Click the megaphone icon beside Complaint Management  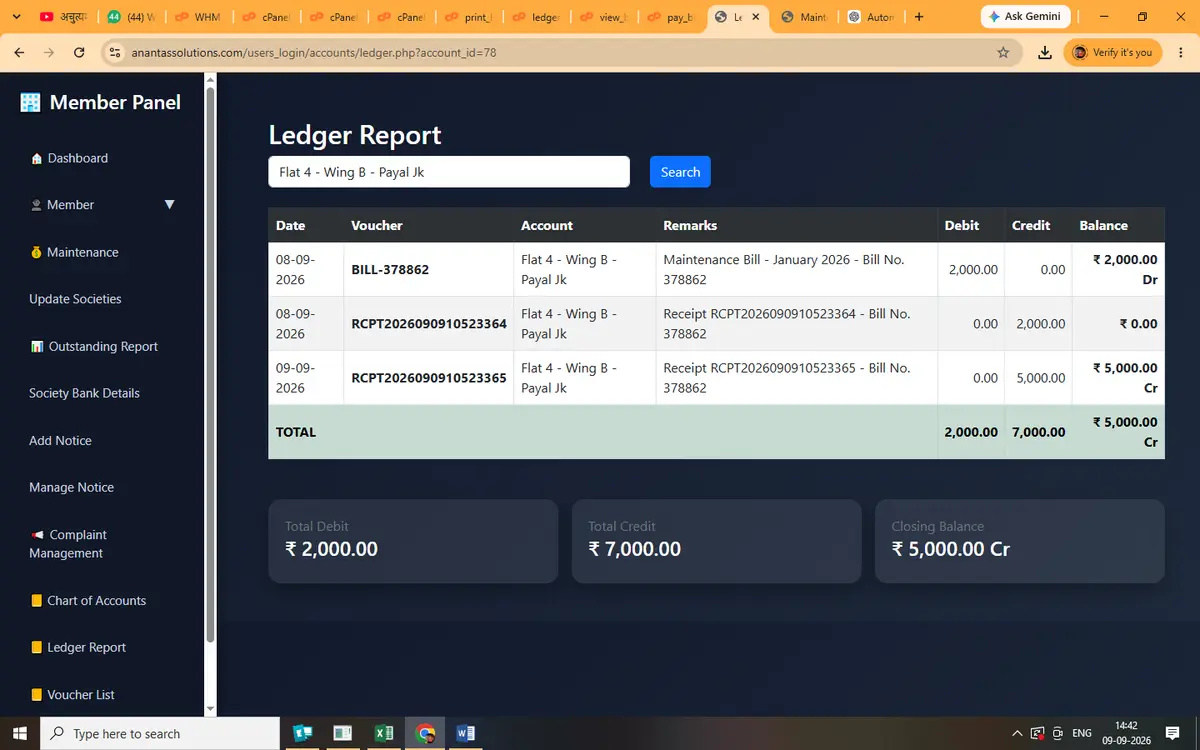click(37, 535)
